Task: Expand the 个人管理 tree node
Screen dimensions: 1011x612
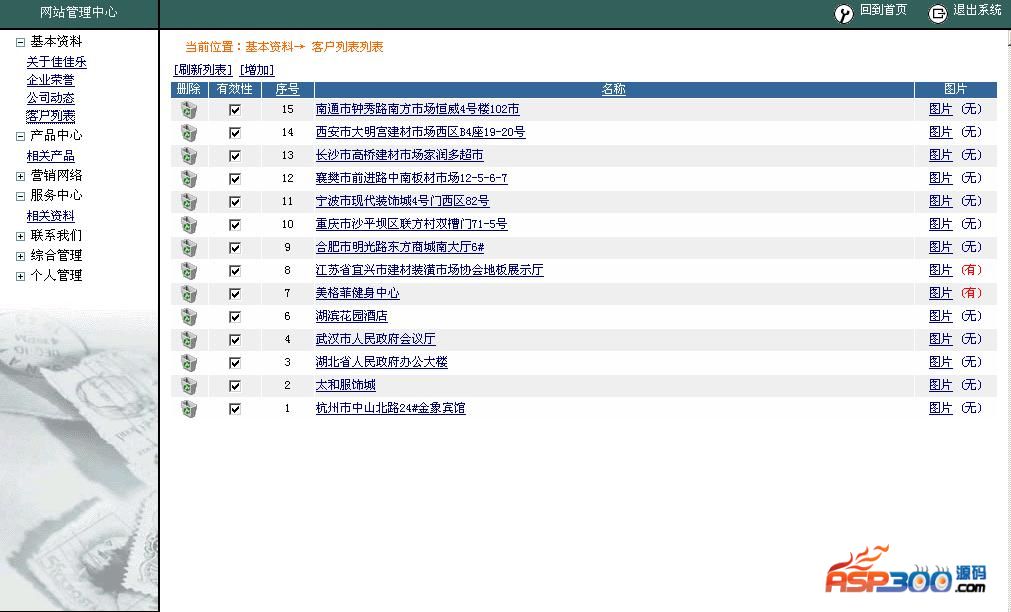Action: pyautogui.click(x=20, y=276)
